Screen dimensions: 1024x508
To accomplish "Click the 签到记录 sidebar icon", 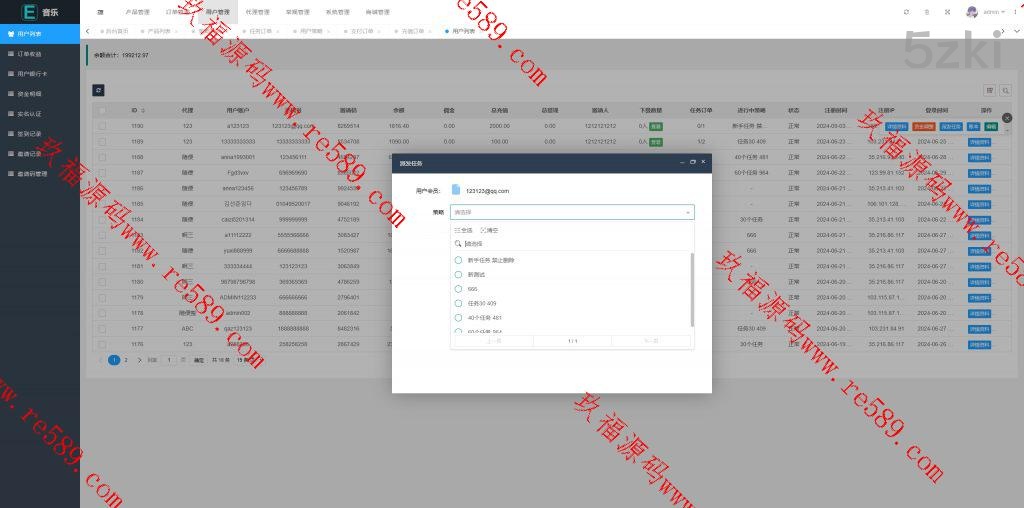I will (11, 134).
